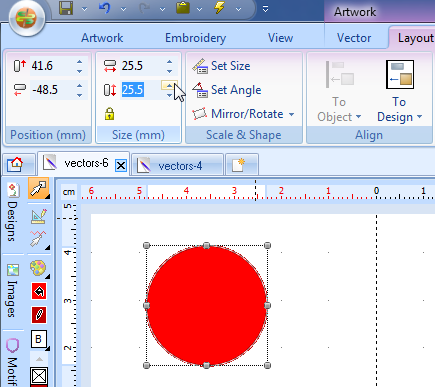This screenshot has height=387, width=435.
Task: Decrease the horizontal position -48.5 spinner
Action: 79,95
